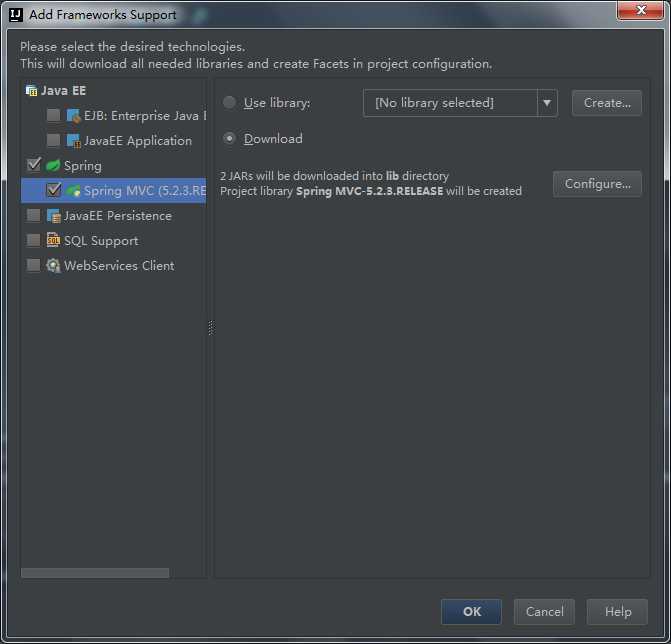Click the horizontal scrollbar under the tree
The width and height of the screenshot is (671, 644).
pyautogui.click(x=95, y=573)
